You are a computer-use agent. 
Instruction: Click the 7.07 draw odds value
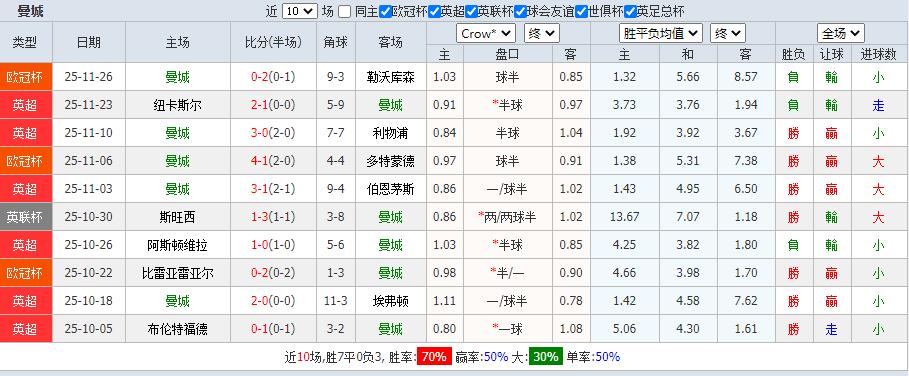688,217
